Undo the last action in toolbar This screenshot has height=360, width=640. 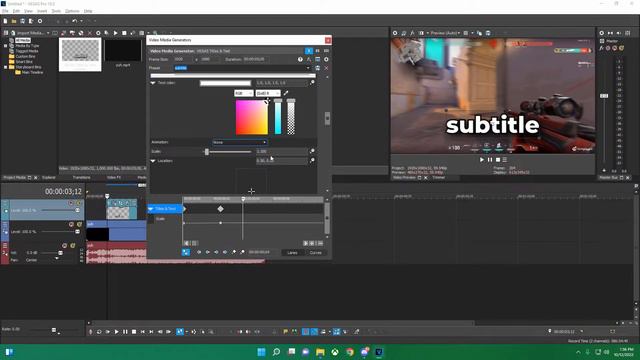(x=74, y=21)
